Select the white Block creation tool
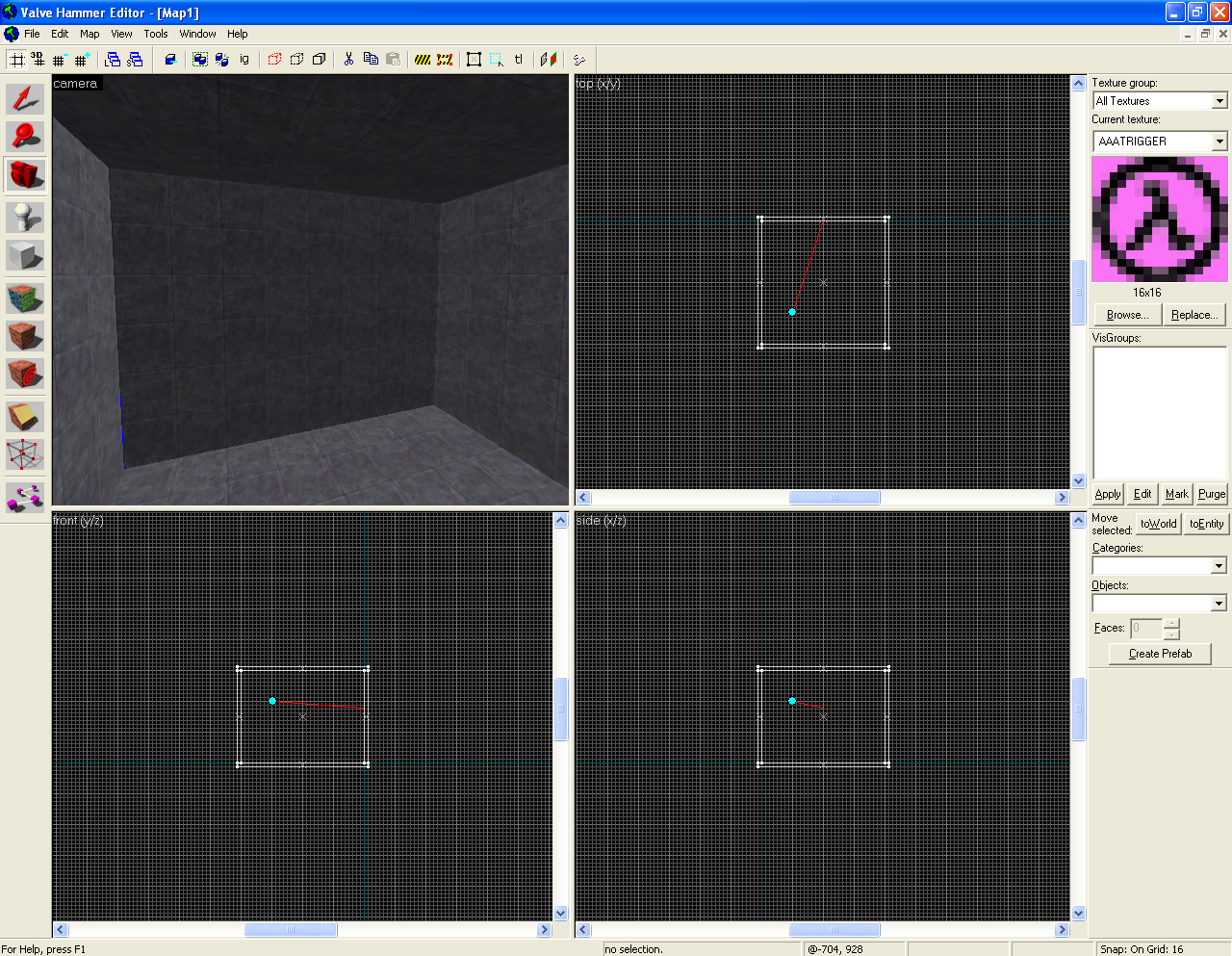The height and width of the screenshot is (956, 1232). pos(25,255)
